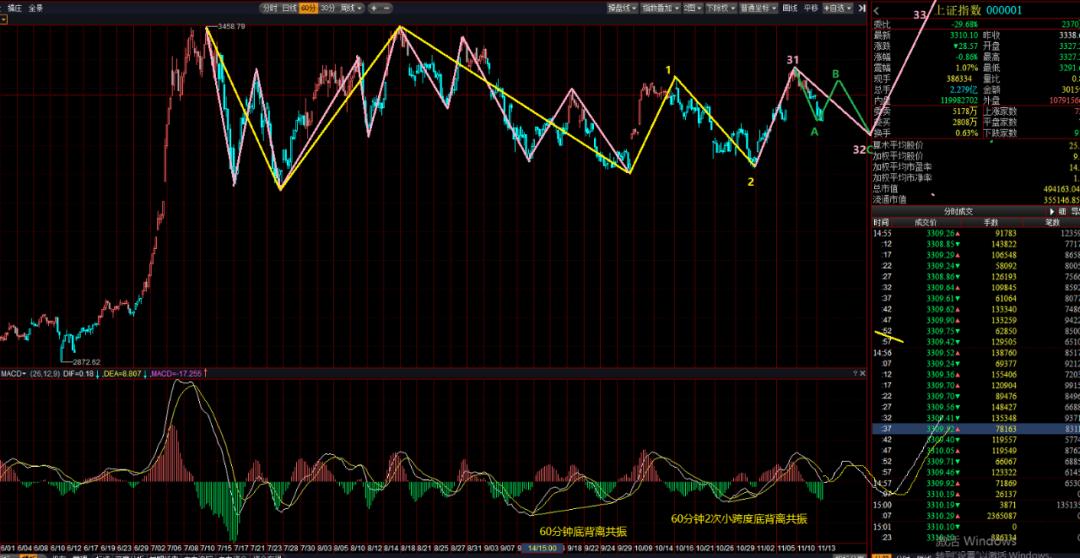Click the highlighted 14/15:00 time axis marker
1080x558 pixels.
tap(541, 549)
